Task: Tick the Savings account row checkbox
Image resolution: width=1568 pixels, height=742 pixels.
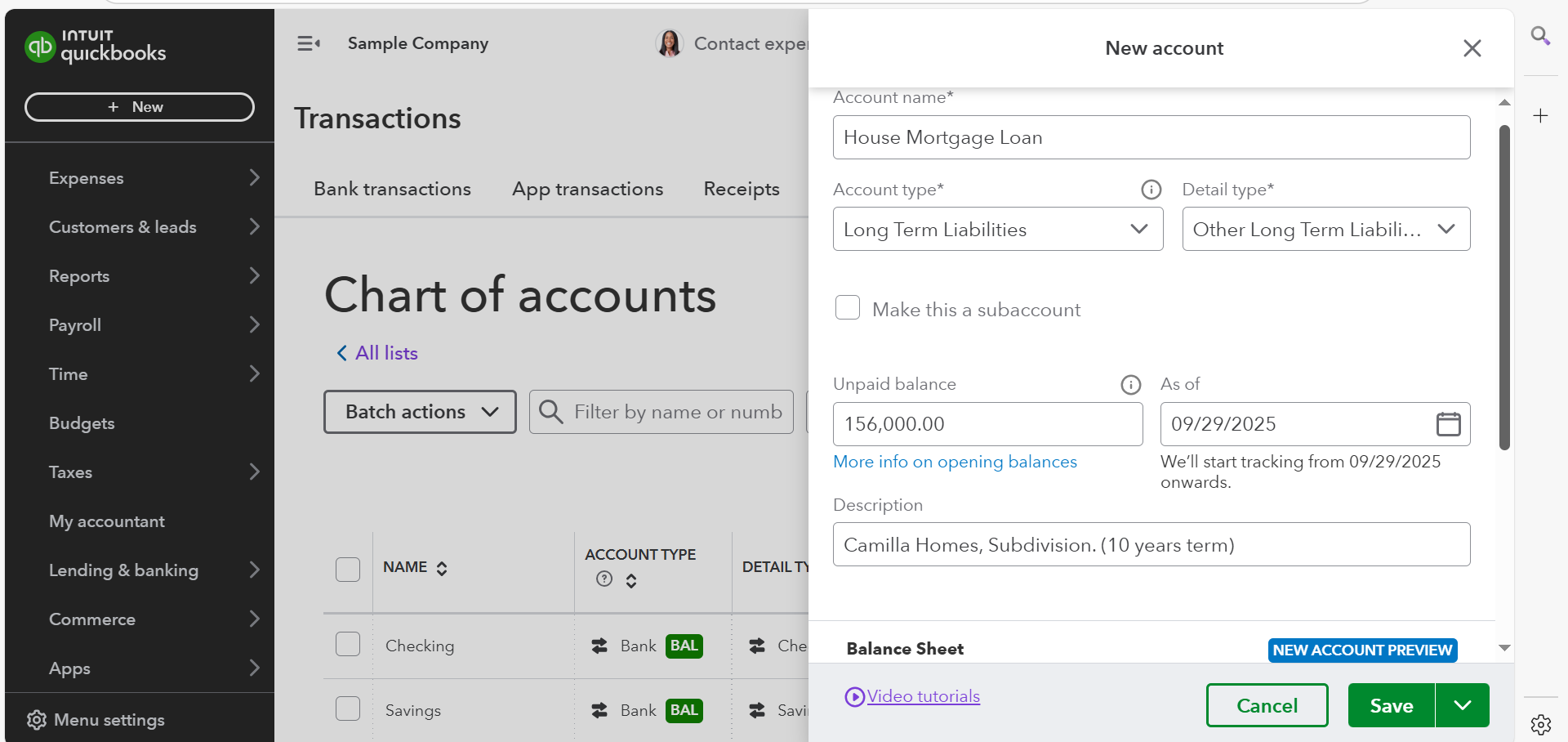Action: 348,708
